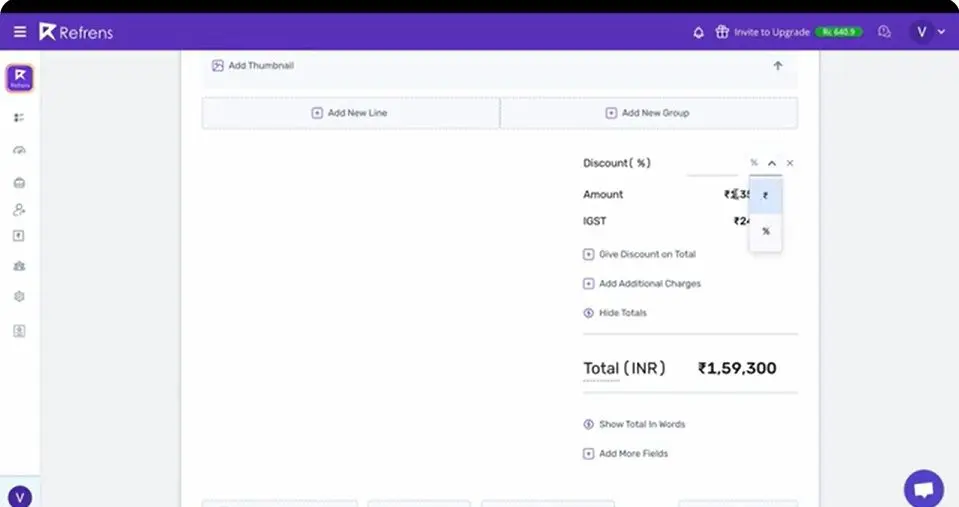Screen dimensions: 959x507
Task: Remove the discount with X icon
Action: point(790,163)
